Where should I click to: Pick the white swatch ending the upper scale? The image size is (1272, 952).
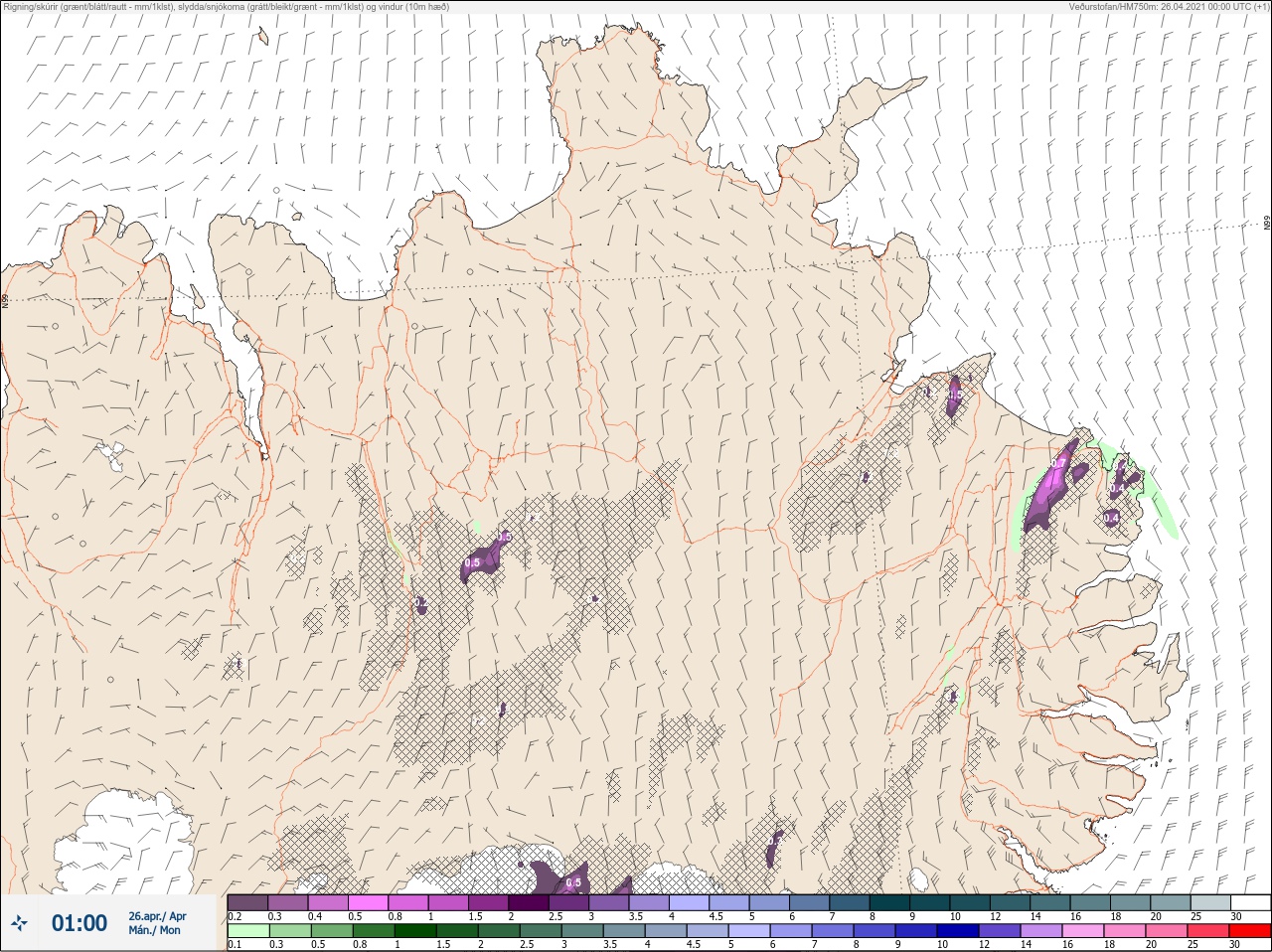1250,902
